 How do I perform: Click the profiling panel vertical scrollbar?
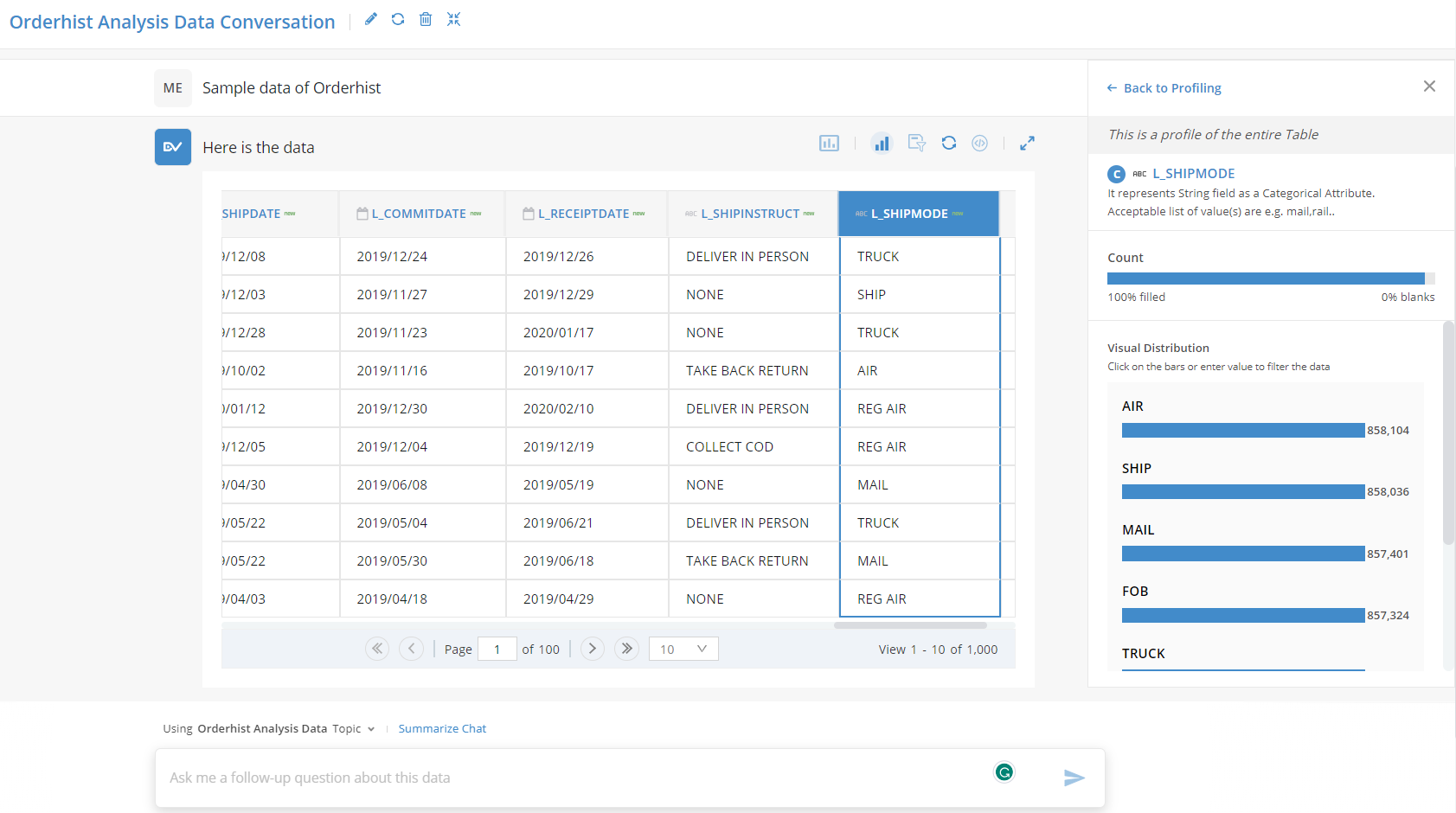tap(1448, 432)
